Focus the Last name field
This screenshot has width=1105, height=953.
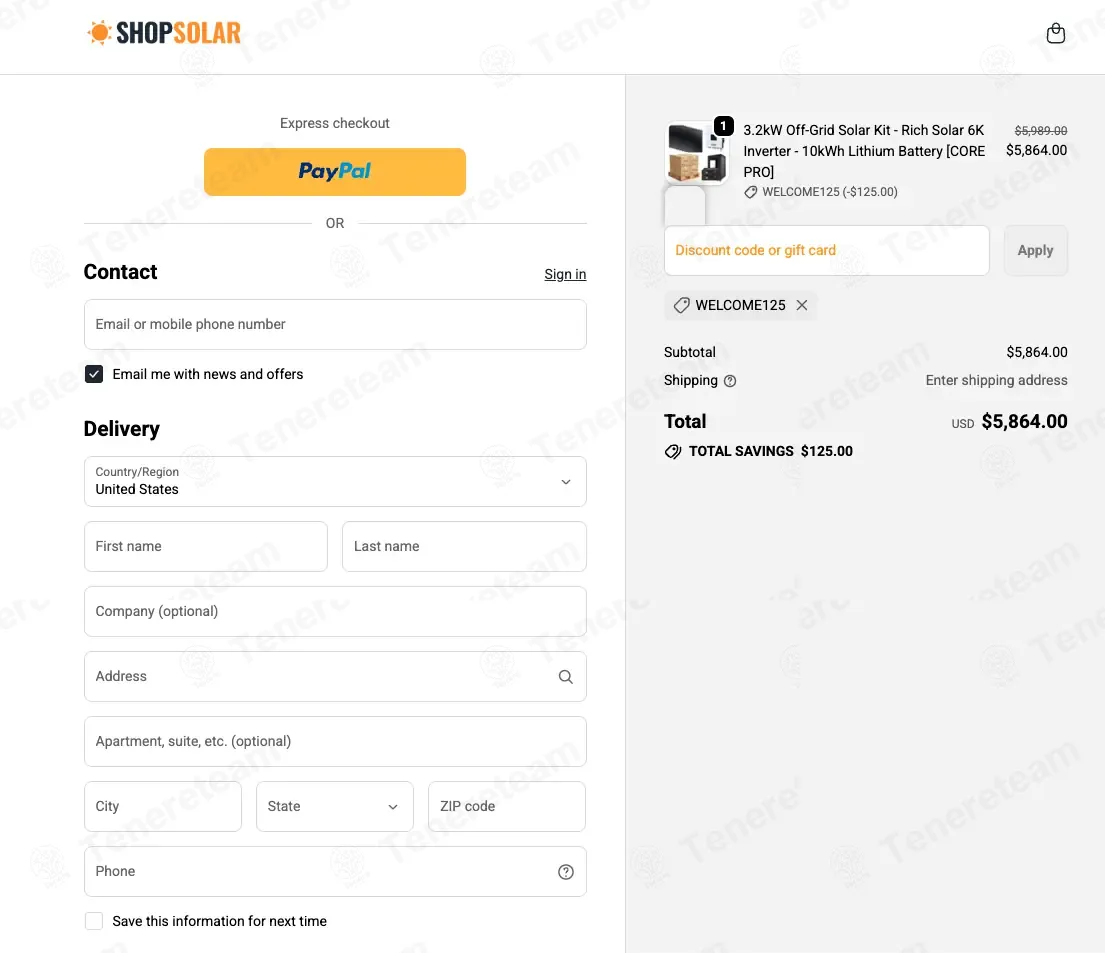(464, 546)
